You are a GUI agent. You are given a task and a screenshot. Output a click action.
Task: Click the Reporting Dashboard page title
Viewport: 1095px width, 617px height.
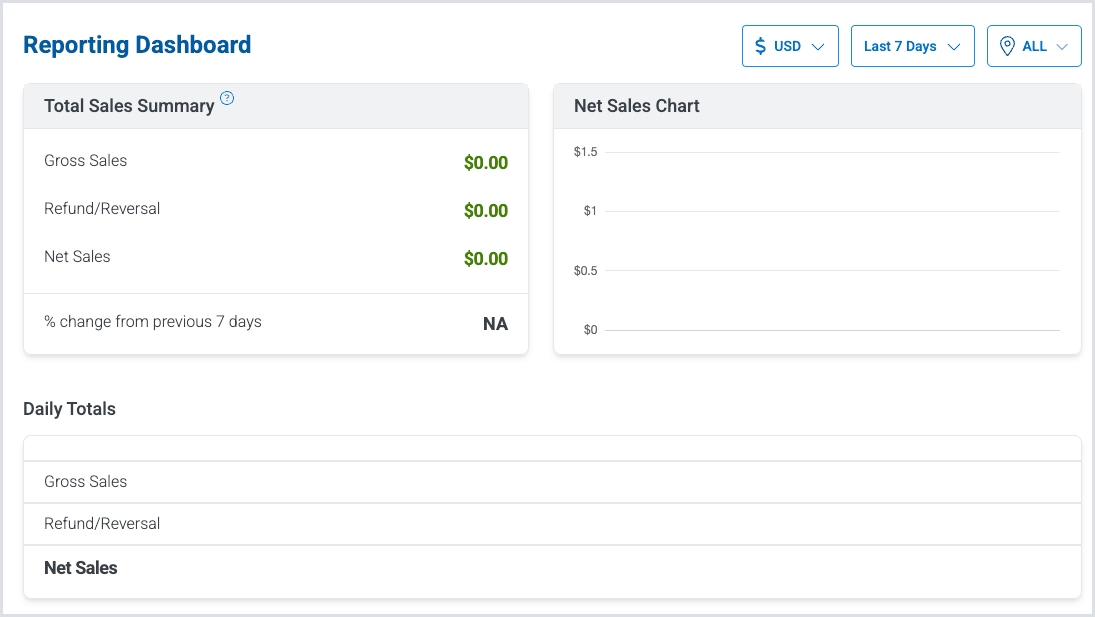tap(137, 45)
